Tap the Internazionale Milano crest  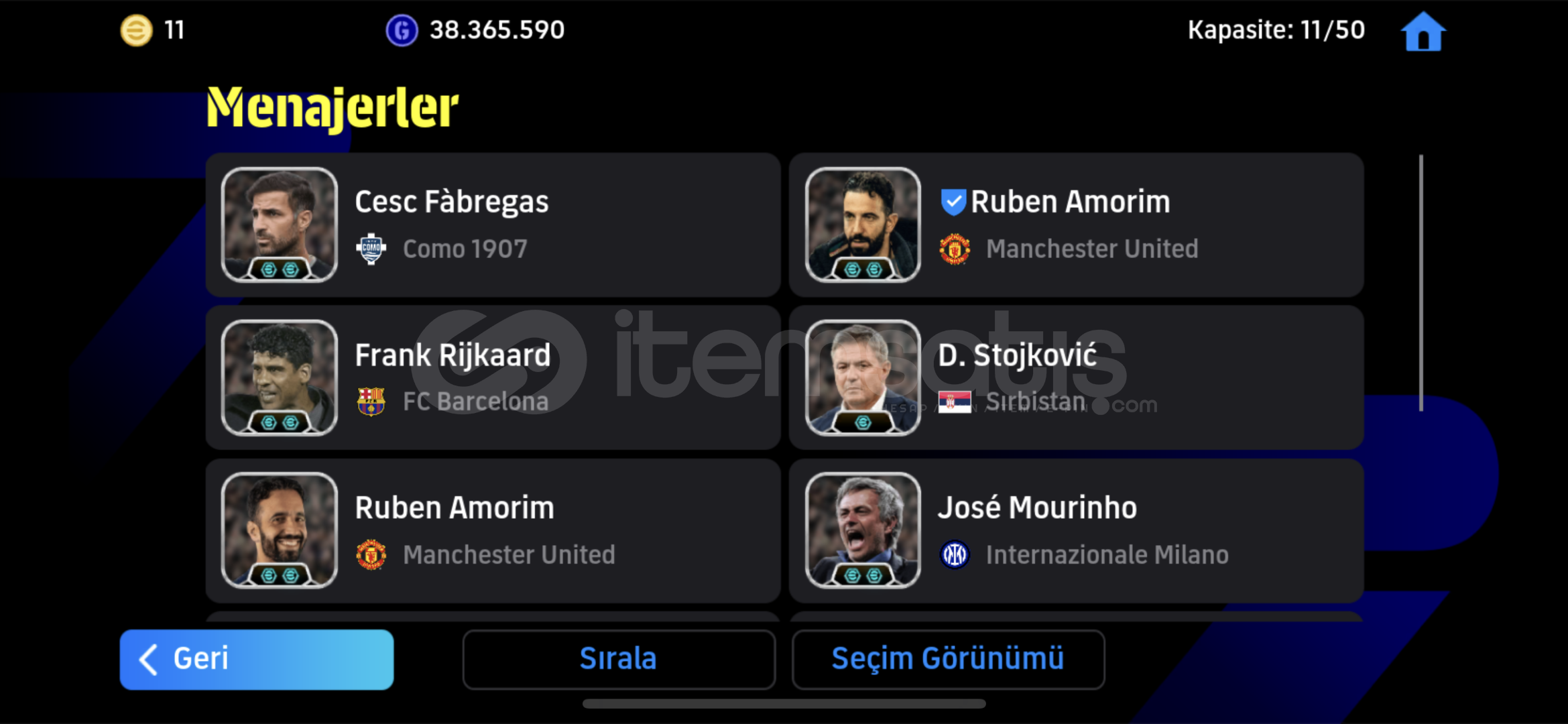955,554
